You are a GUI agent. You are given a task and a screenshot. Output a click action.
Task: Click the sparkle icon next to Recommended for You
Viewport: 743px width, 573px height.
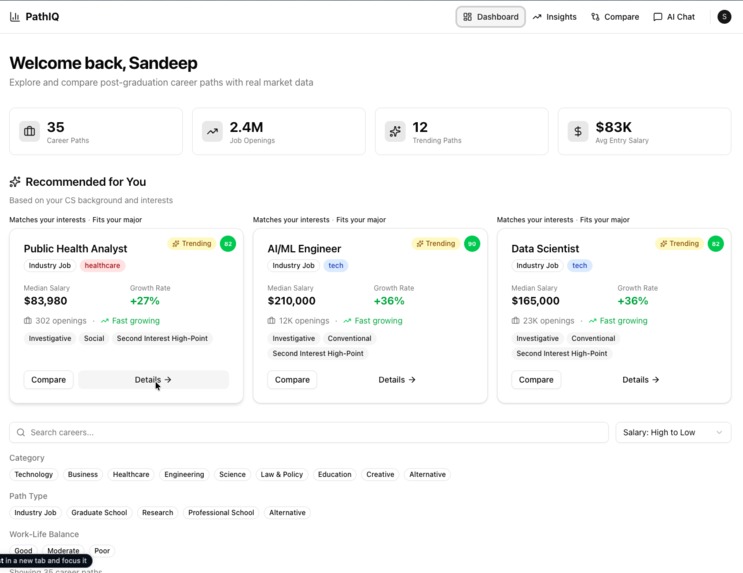(x=15, y=182)
